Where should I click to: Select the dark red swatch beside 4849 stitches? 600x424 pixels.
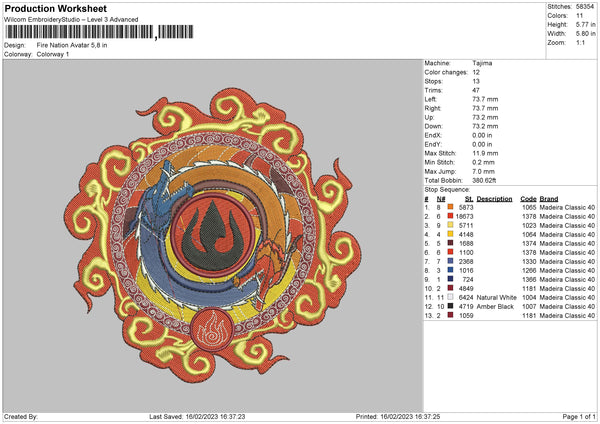[x=450, y=288]
